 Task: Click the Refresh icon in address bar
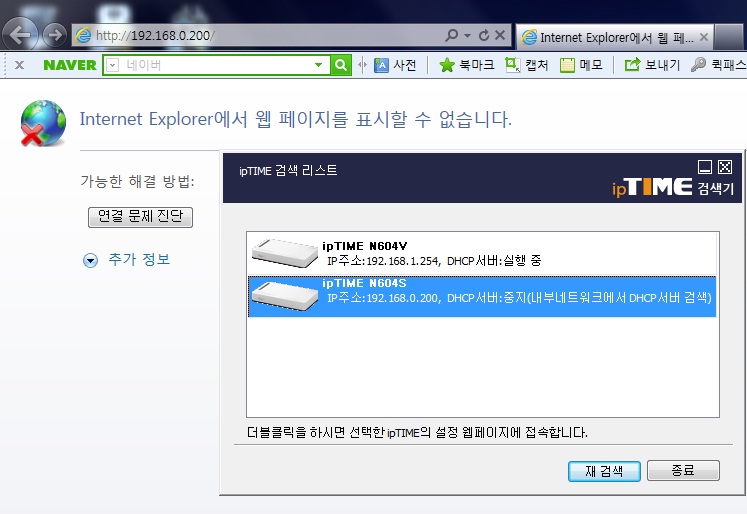(x=484, y=35)
